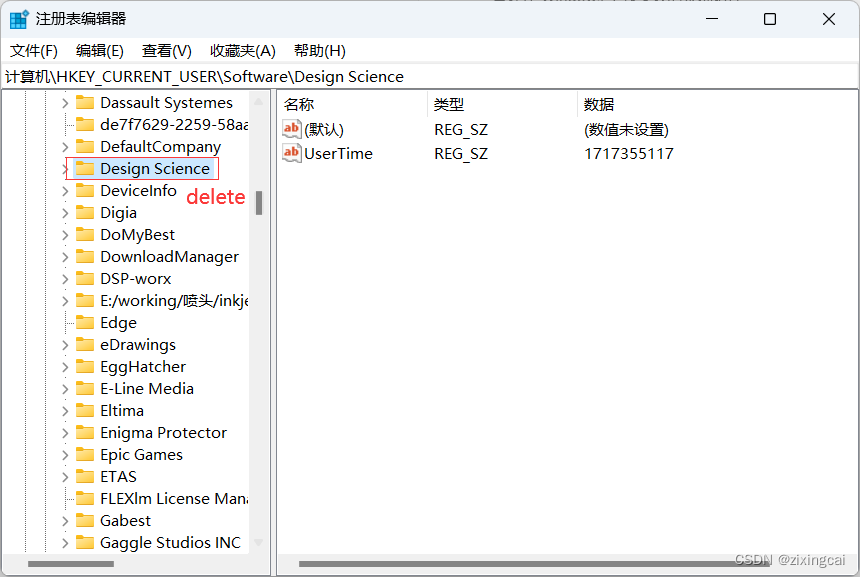
Task: Select the Design Science key label
Action: (x=155, y=169)
